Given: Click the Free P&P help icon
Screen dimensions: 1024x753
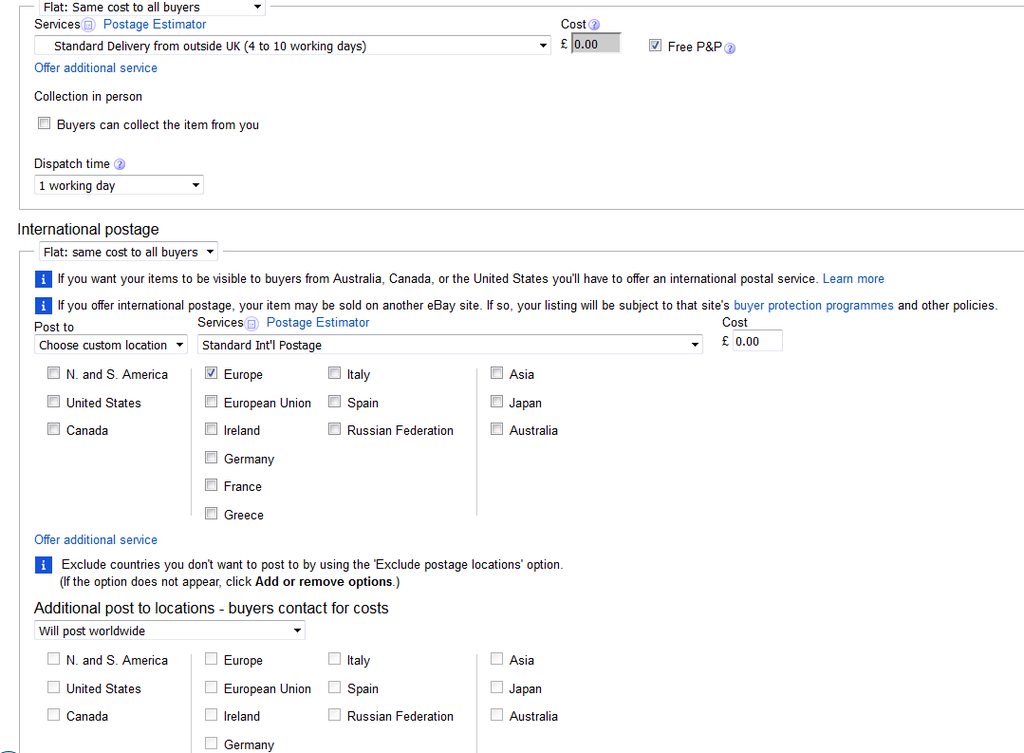Looking at the screenshot, I should 729,48.
